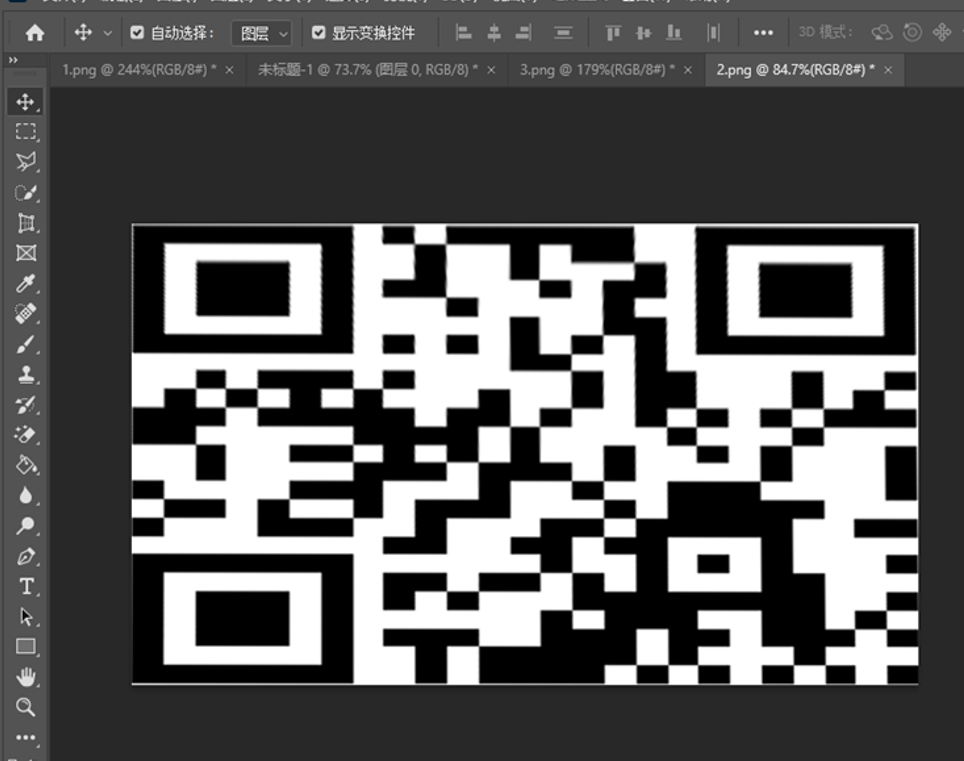Select the Pen tool

[25, 556]
